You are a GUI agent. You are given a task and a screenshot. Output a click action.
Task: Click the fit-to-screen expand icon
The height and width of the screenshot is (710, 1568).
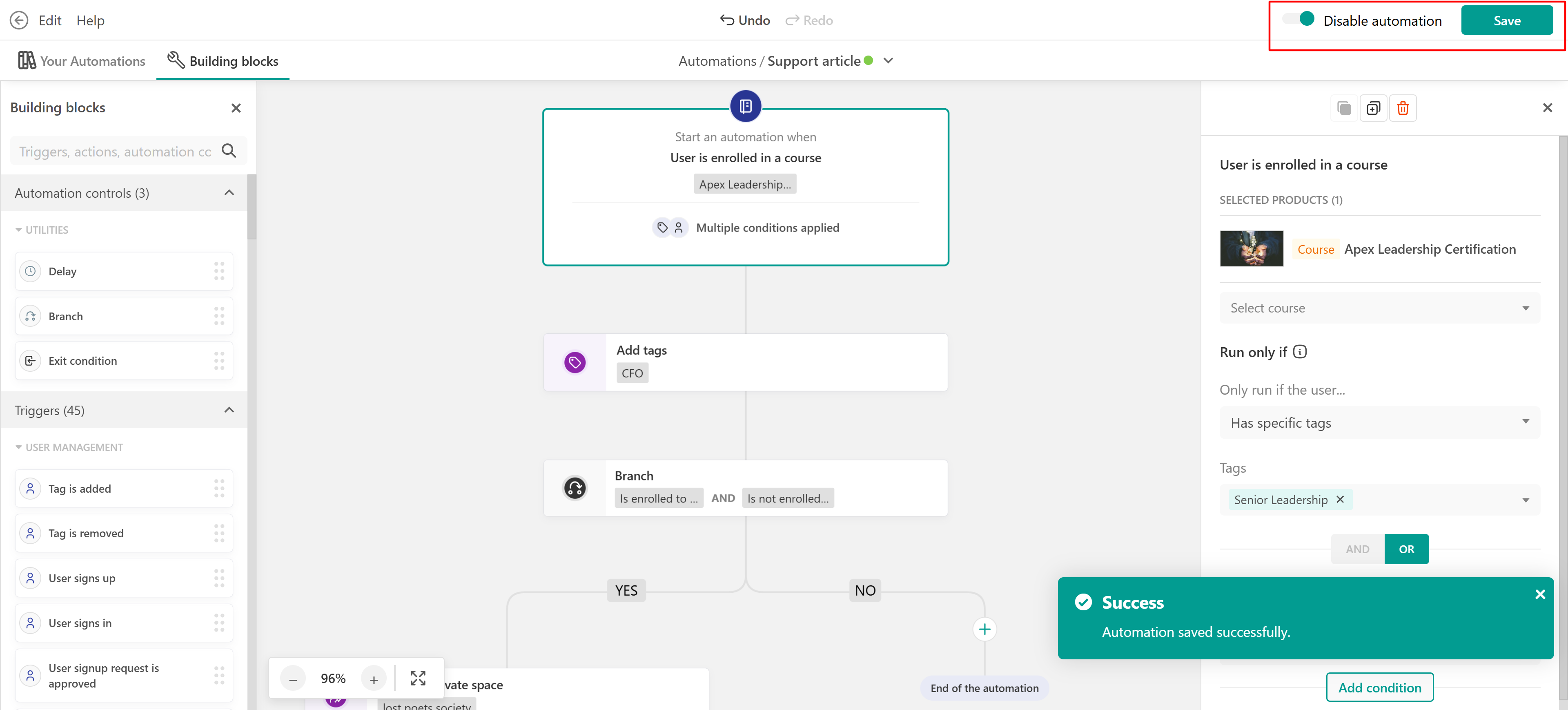tap(418, 678)
